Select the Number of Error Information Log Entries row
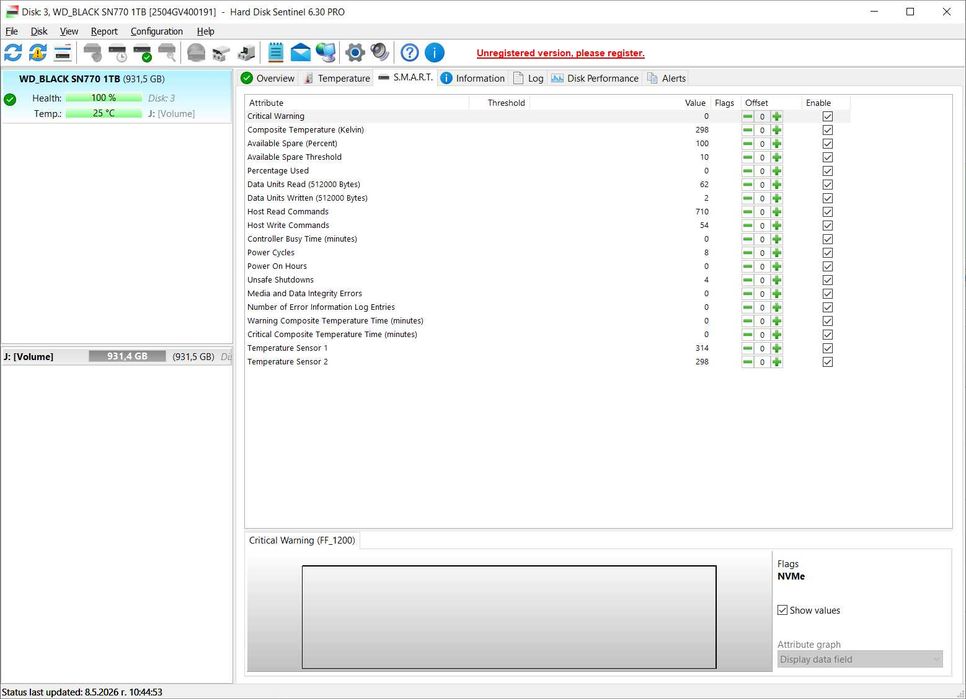 coord(548,307)
